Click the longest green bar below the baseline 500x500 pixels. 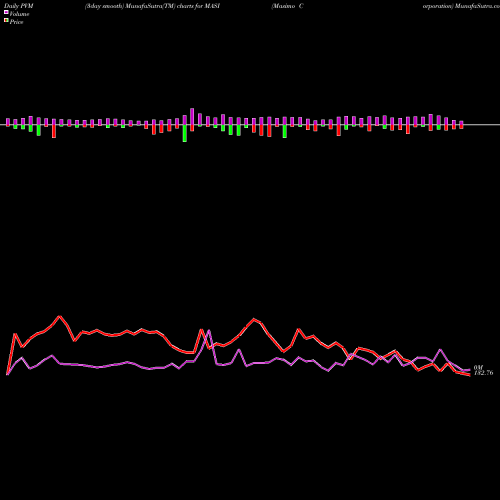click(185, 133)
